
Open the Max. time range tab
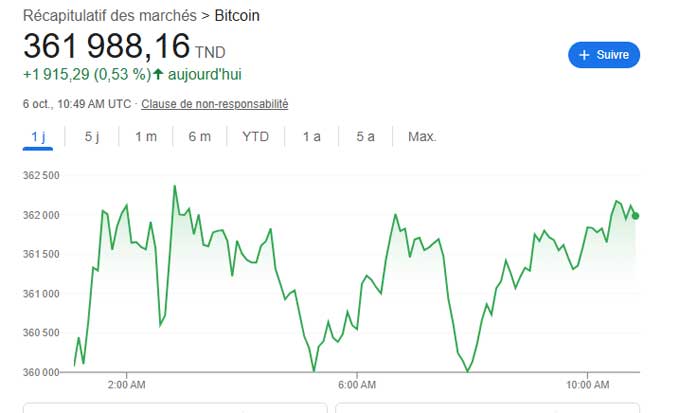coord(422,137)
